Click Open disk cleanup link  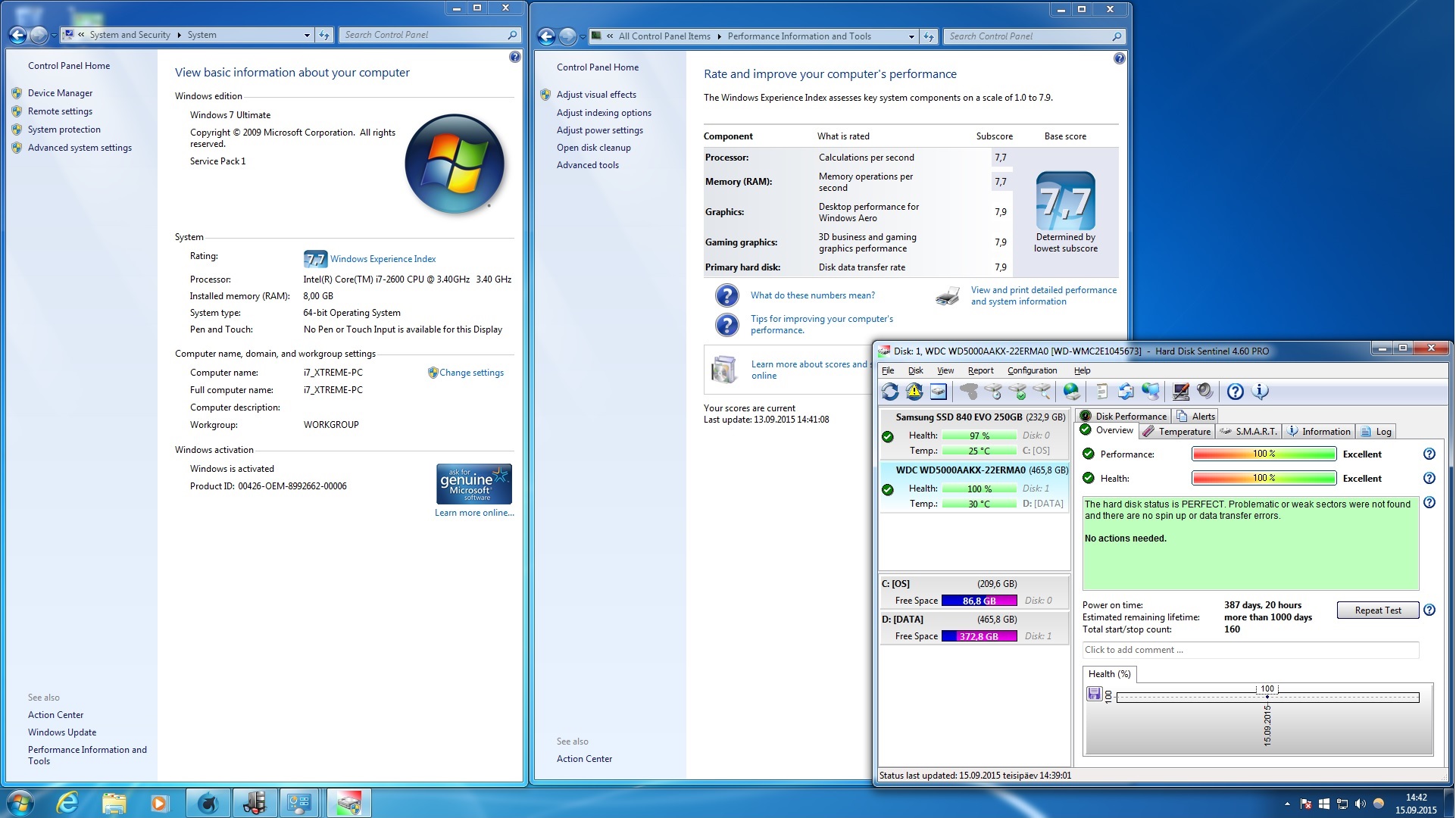[593, 148]
